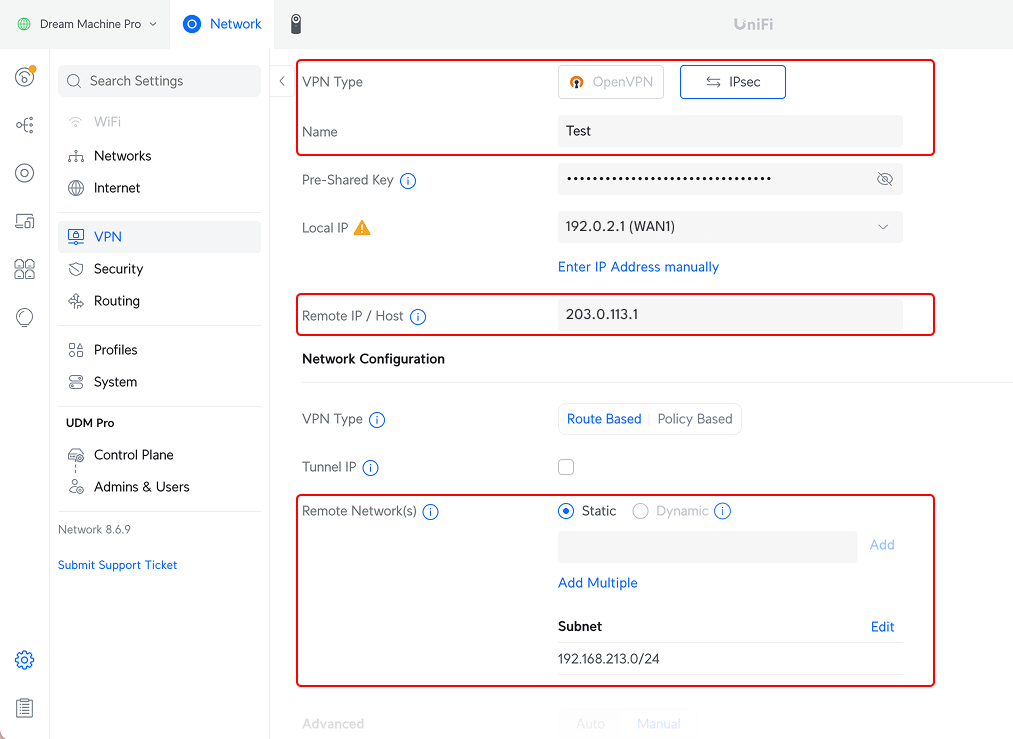
Task: Click Submit Support Ticket link
Action: click(118, 565)
